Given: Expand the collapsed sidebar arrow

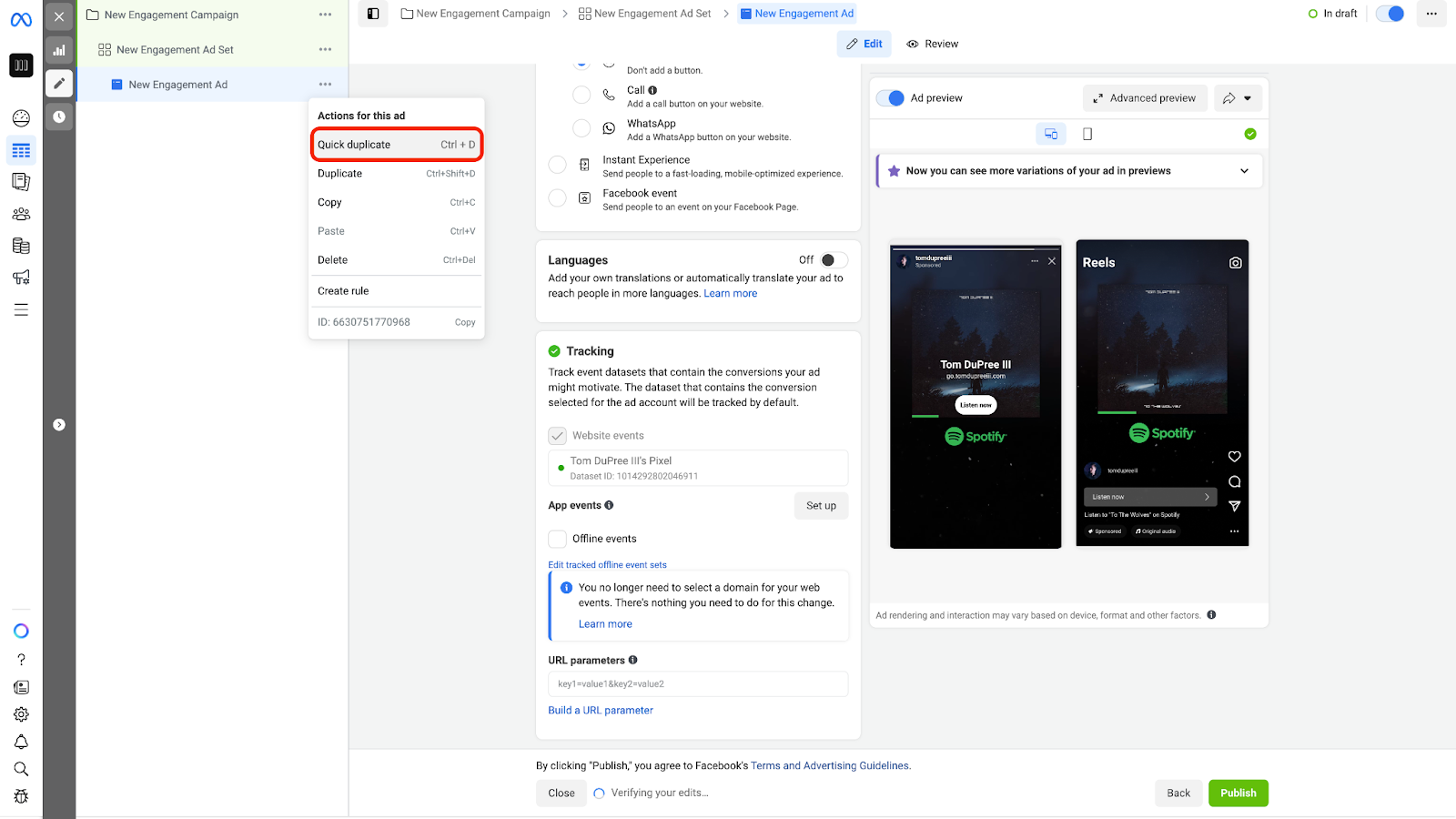Looking at the screenshot, I should point(59,425).
